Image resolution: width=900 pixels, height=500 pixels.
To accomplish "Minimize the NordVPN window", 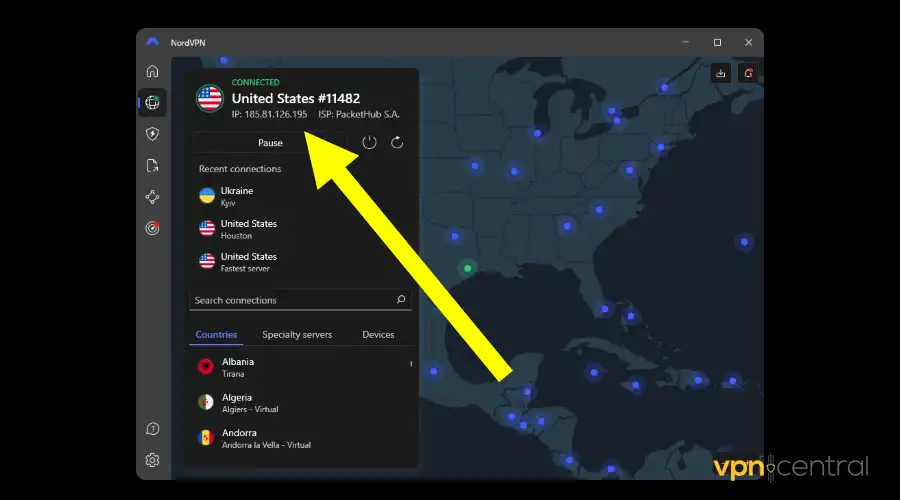I will click(685, 42).
